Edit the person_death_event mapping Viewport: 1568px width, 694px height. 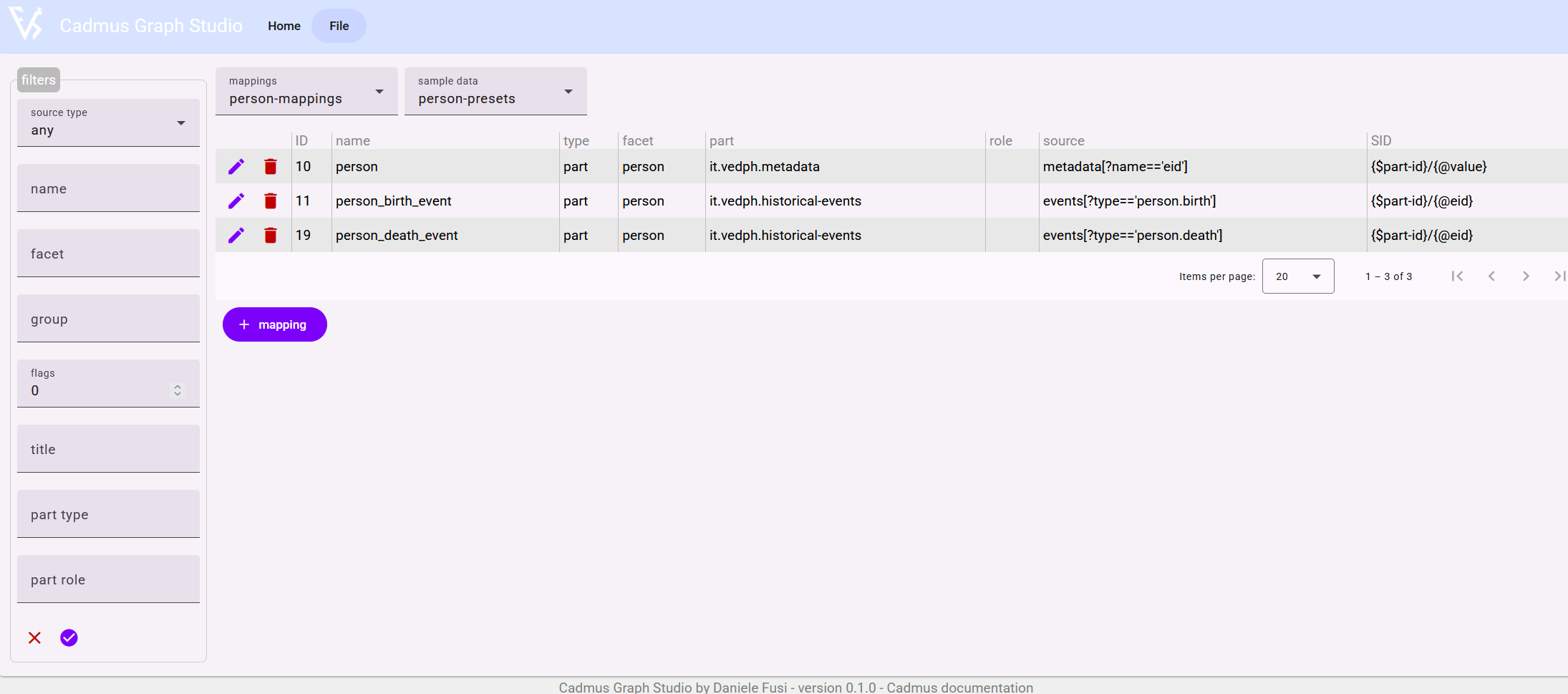tap(236, 236)
